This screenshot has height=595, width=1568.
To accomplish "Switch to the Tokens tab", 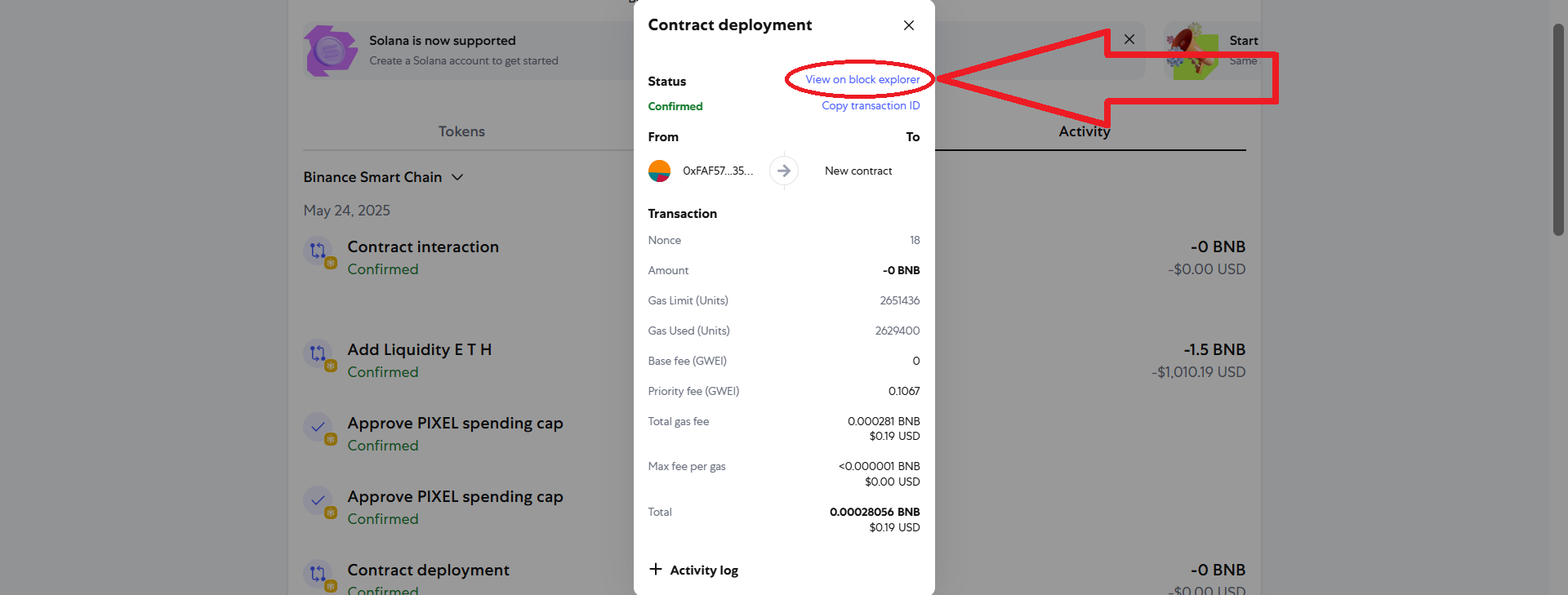I will 461,131.
